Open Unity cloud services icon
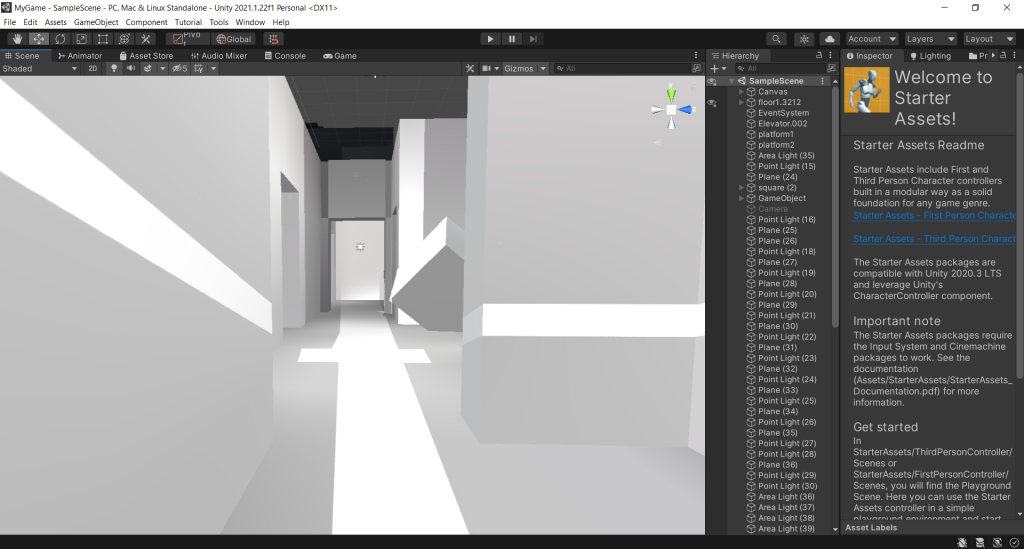Viewport: 1024px width, 549px height. pos(829,39)
